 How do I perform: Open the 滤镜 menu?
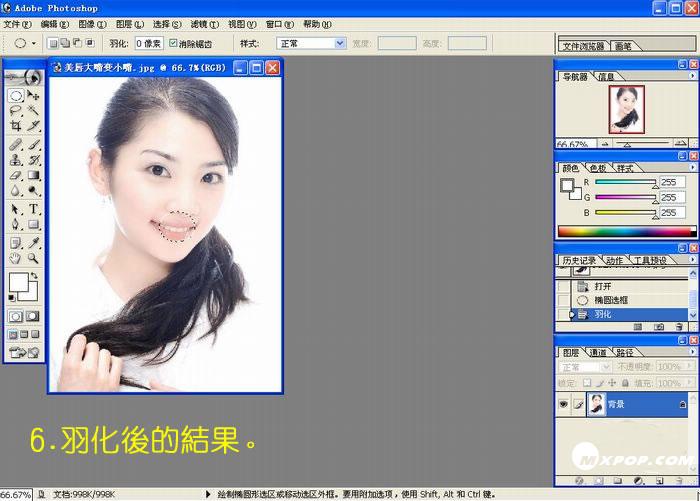tap(204, 24)
